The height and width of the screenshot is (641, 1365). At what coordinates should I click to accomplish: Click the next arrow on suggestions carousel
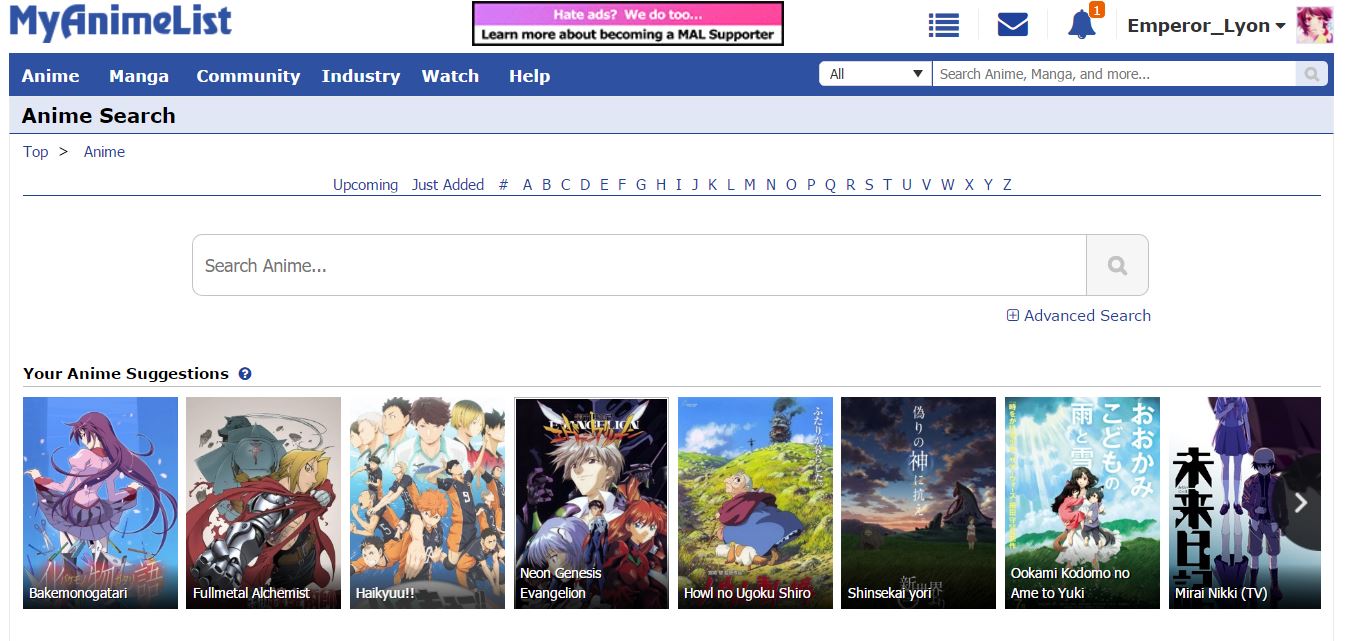pos(1300,502)
